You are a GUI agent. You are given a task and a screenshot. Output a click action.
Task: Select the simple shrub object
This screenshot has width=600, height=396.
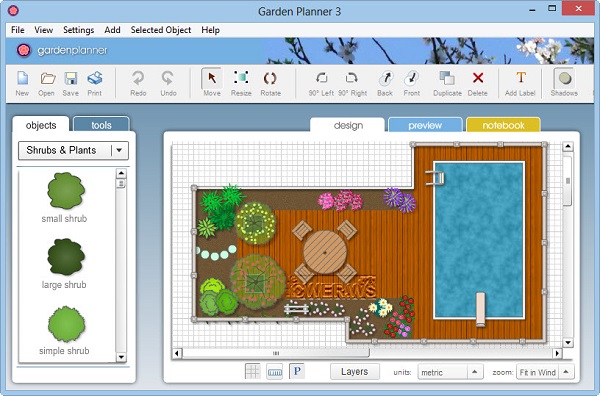click(66, 324)
